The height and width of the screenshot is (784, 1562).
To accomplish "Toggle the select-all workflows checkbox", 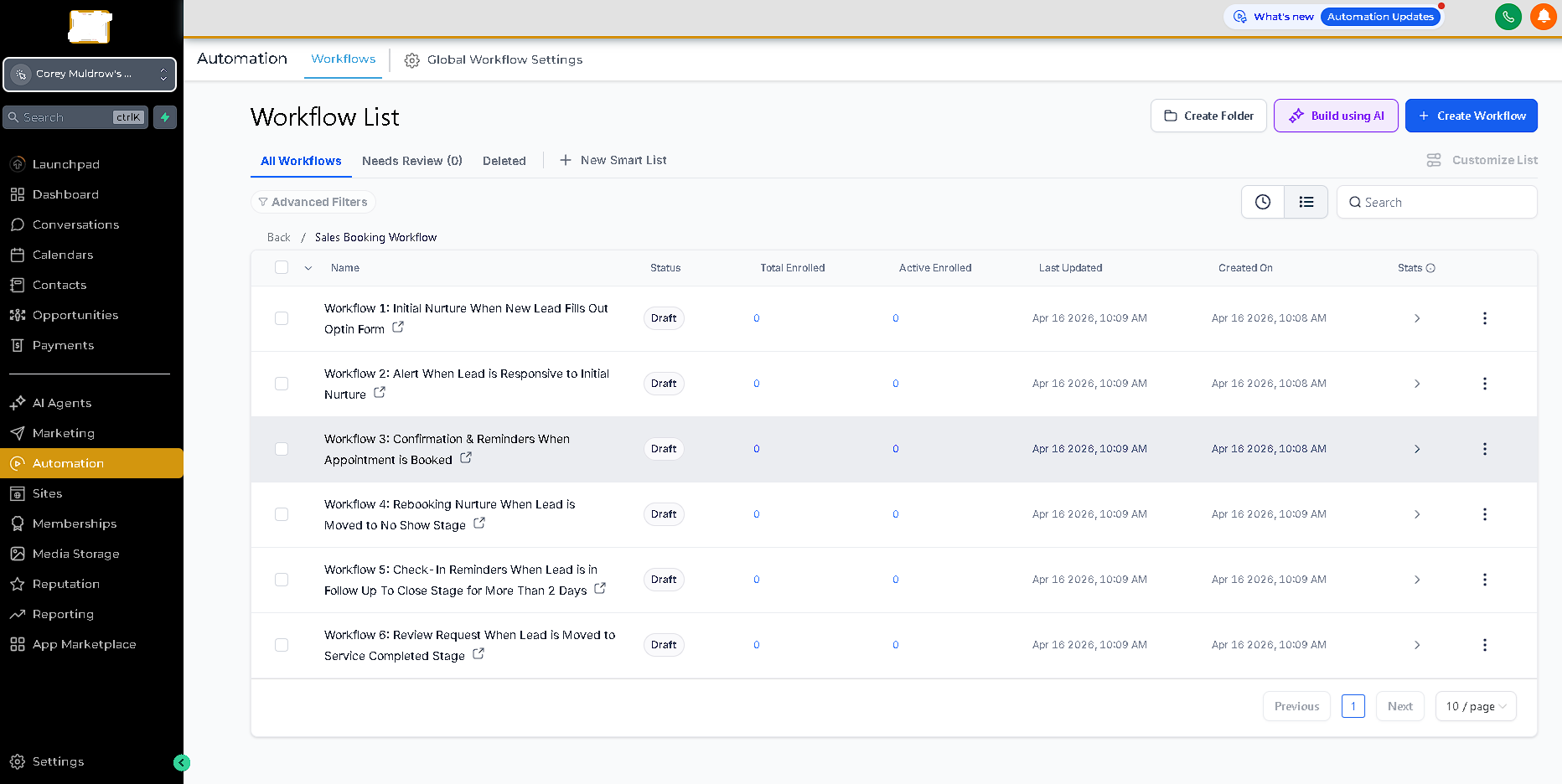I will [282, 267].
